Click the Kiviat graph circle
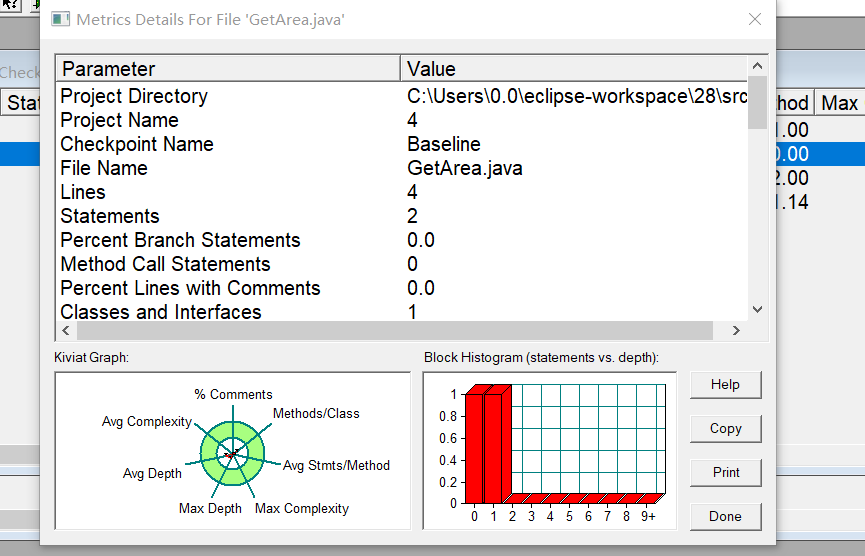This screenshot has height=556, width=865. (232, 453)
